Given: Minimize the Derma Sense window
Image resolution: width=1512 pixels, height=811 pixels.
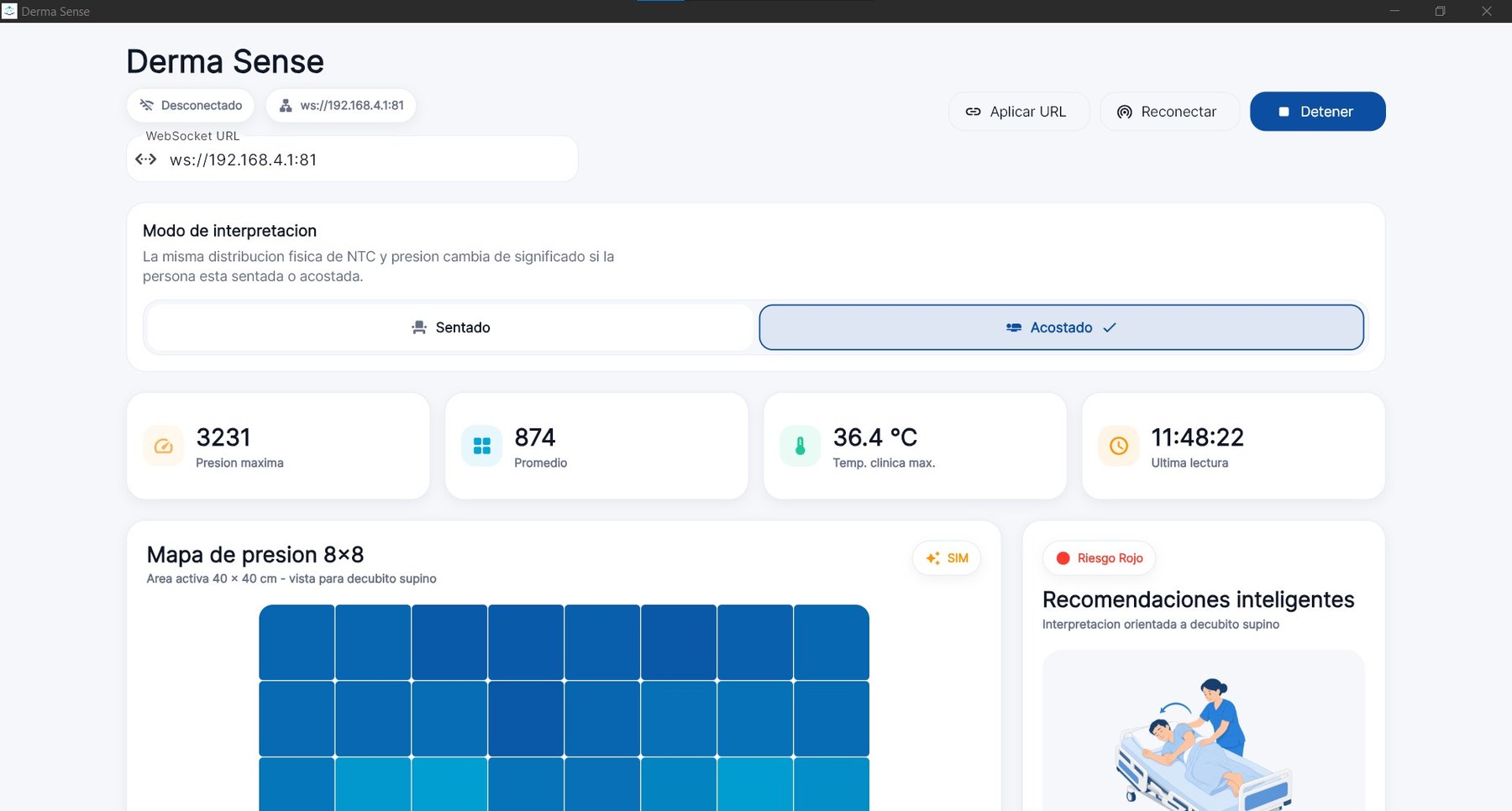Looking at the screenshot, I should pyautogui.click(x=1394, y=11).
